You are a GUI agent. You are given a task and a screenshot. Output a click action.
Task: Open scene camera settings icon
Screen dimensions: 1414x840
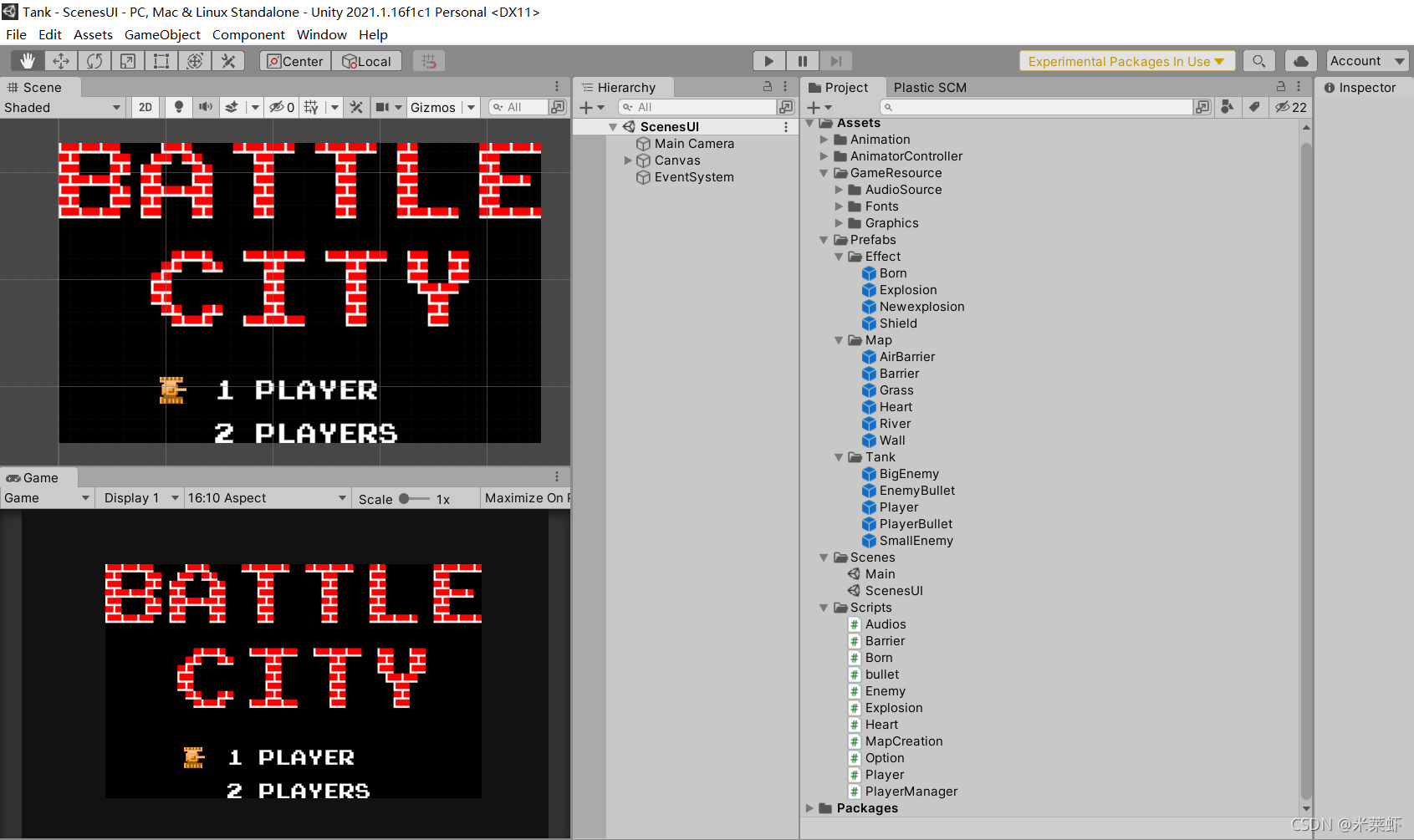[382, 107]
